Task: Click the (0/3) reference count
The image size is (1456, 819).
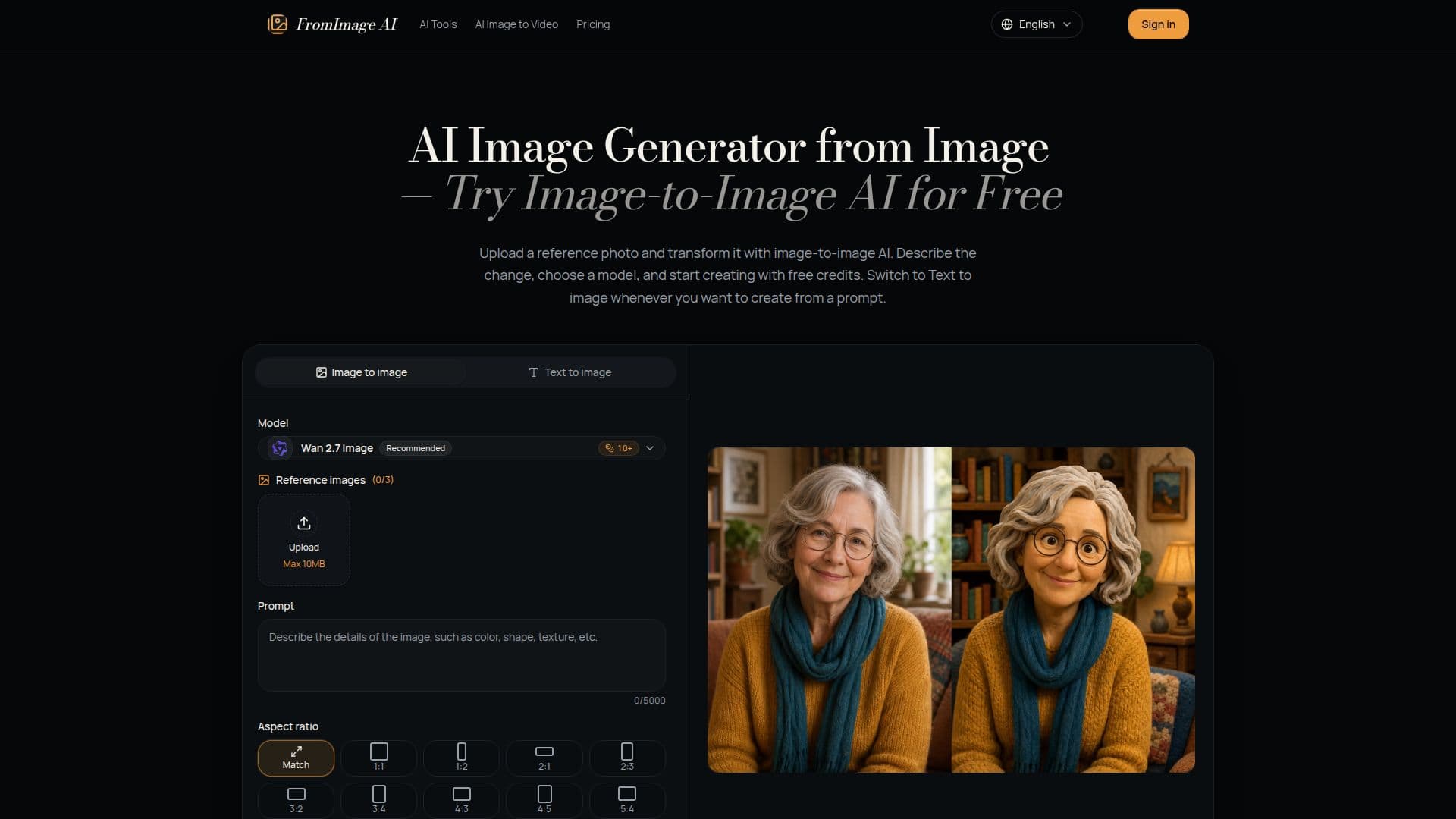Action: pyautogui.click(x=383, y=480)
